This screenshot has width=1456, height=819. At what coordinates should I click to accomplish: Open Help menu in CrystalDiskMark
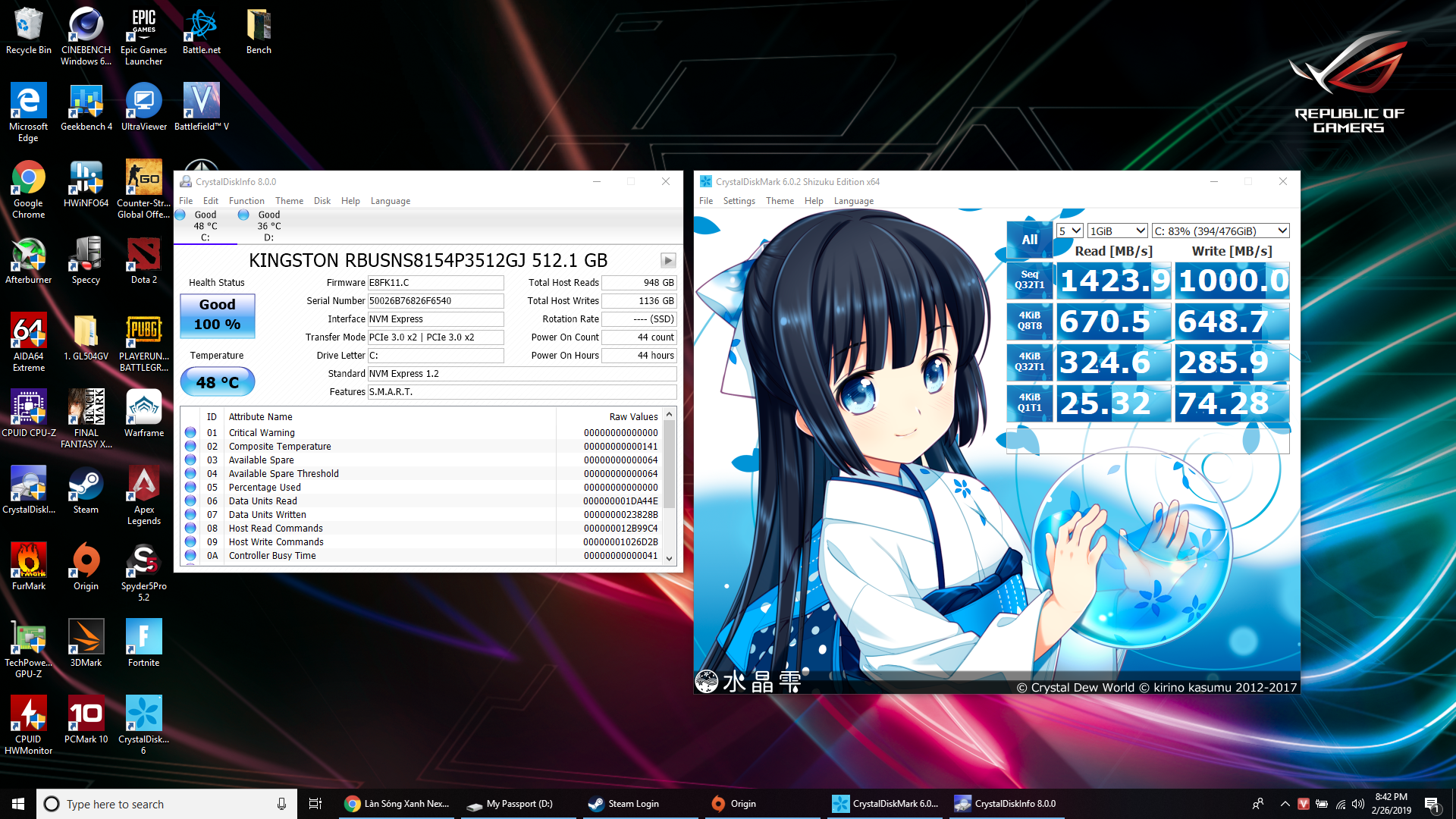click(x=814, y=201)
